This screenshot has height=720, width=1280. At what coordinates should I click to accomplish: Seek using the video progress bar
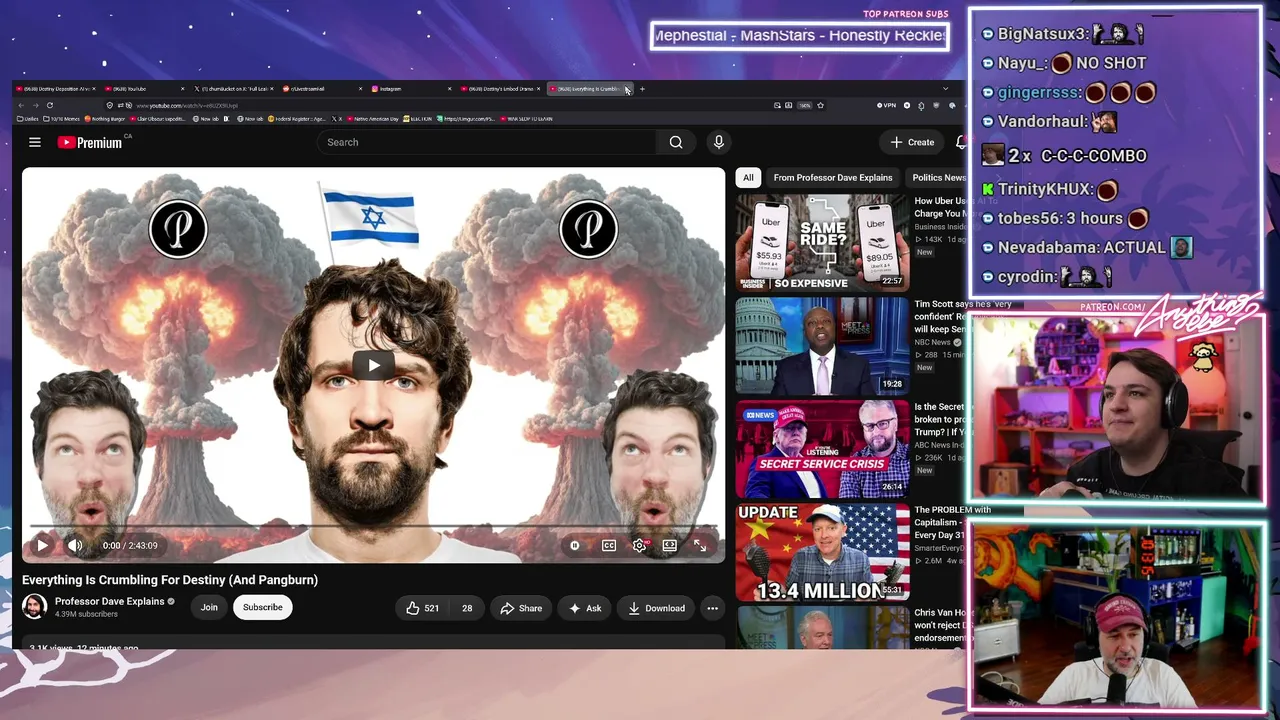[373, 526]
